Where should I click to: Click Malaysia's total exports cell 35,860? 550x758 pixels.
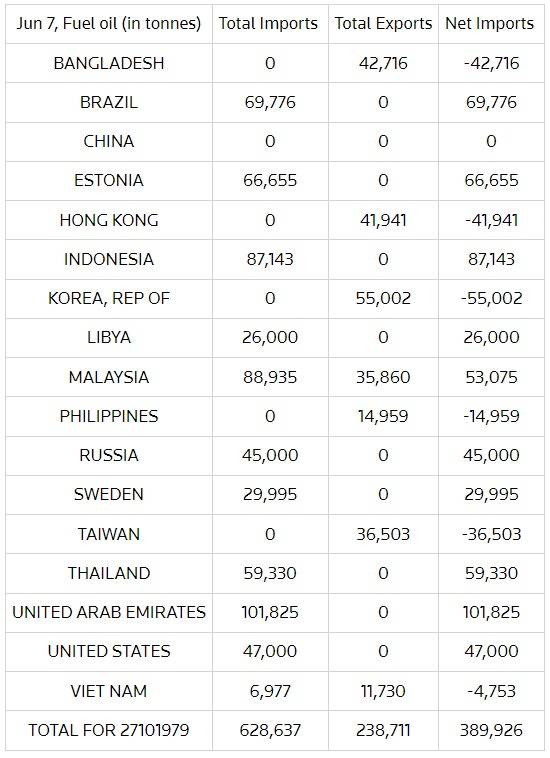point(383,378)
